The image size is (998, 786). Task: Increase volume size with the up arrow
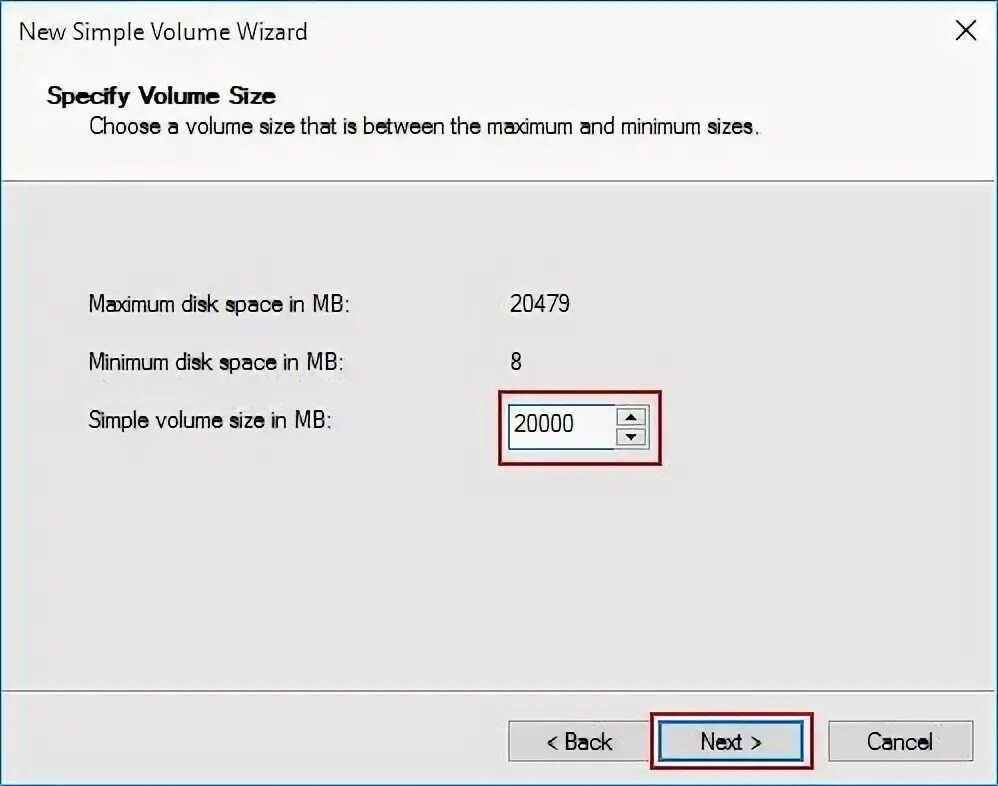[631, 417]
